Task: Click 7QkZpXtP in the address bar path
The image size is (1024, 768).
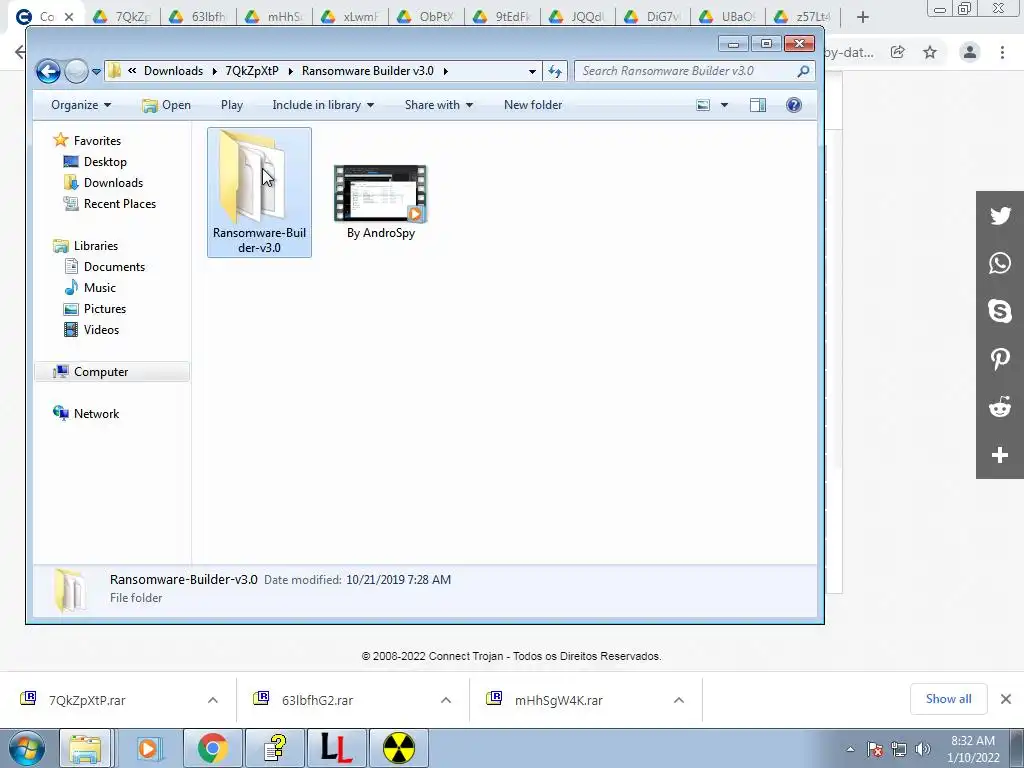Action: coord(252,71)
